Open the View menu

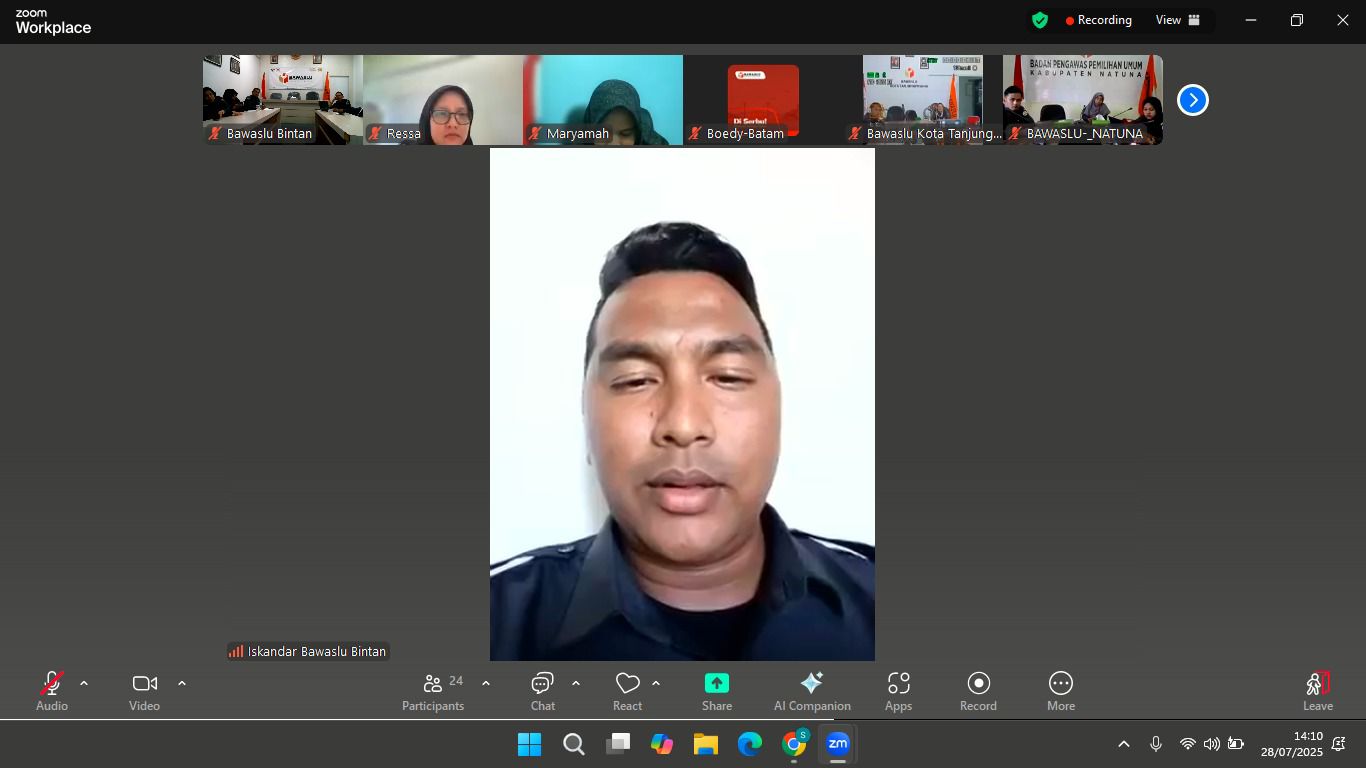[1168, 19]
